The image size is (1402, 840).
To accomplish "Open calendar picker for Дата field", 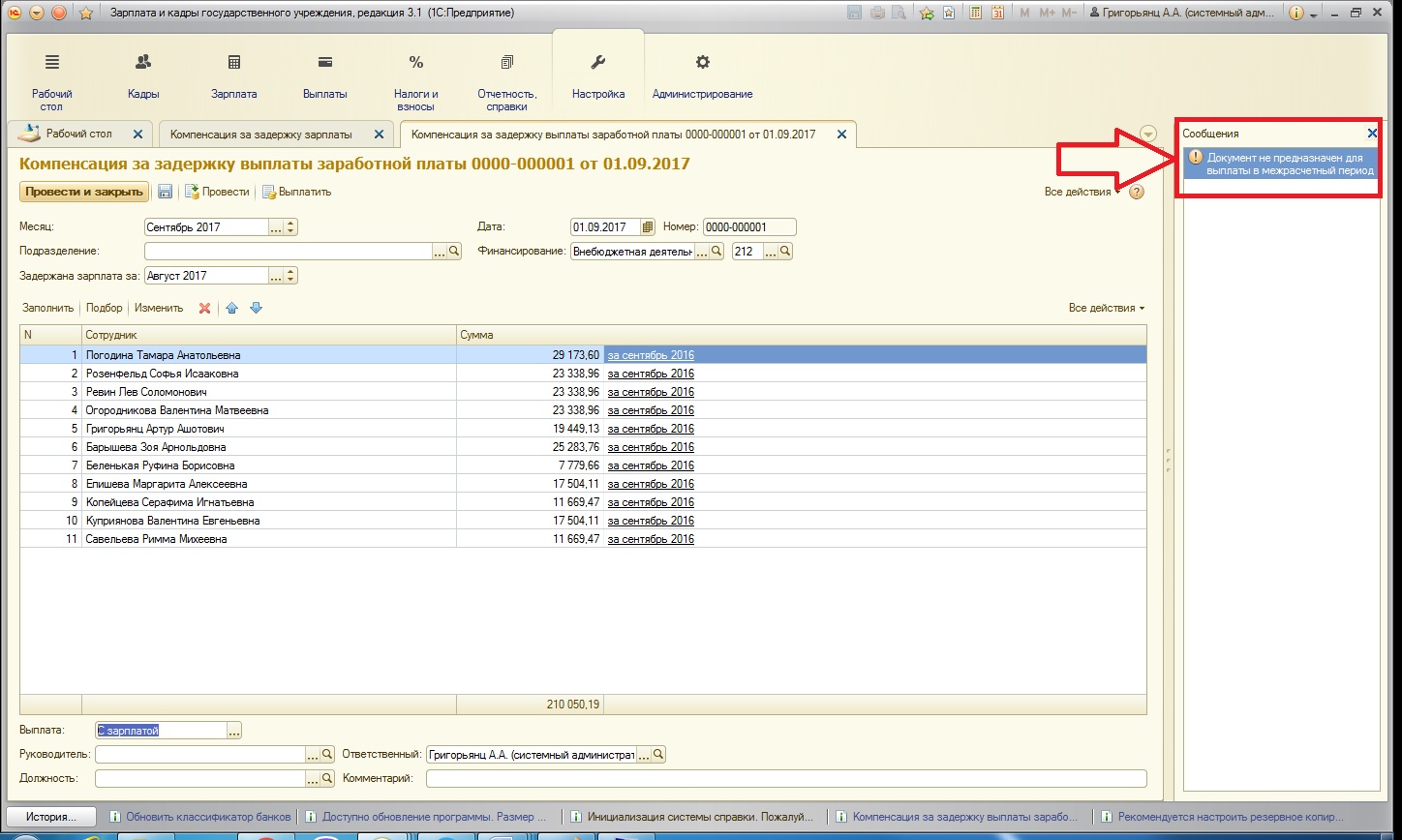I will 648,227.
